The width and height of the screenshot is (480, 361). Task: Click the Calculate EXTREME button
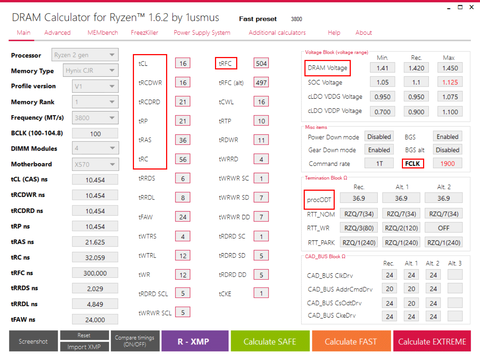click(x=432, y=341)
